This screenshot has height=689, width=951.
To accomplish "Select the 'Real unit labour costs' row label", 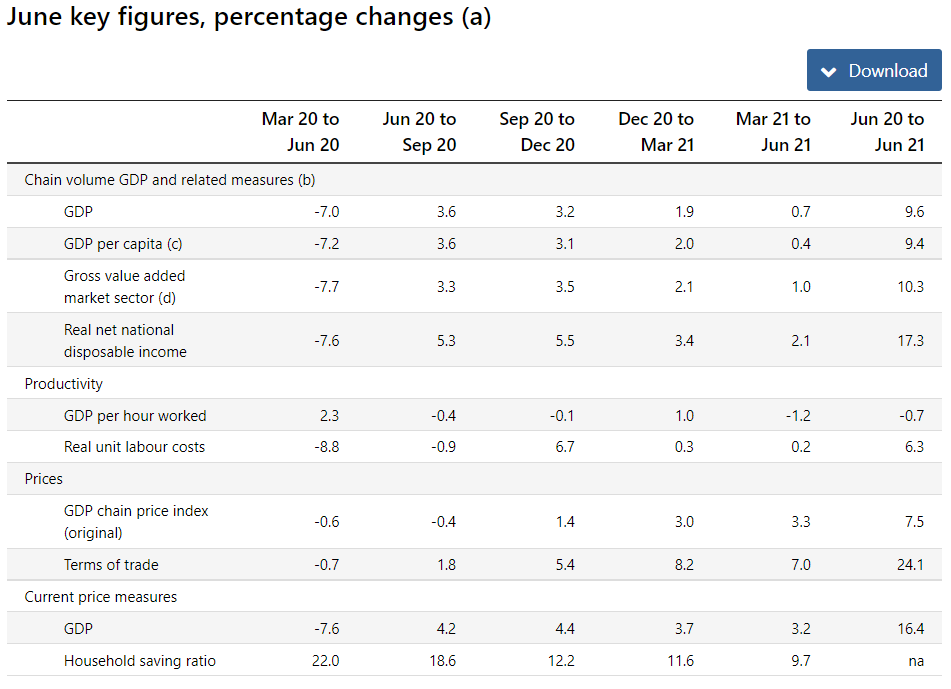I will [x=134, y=447].
